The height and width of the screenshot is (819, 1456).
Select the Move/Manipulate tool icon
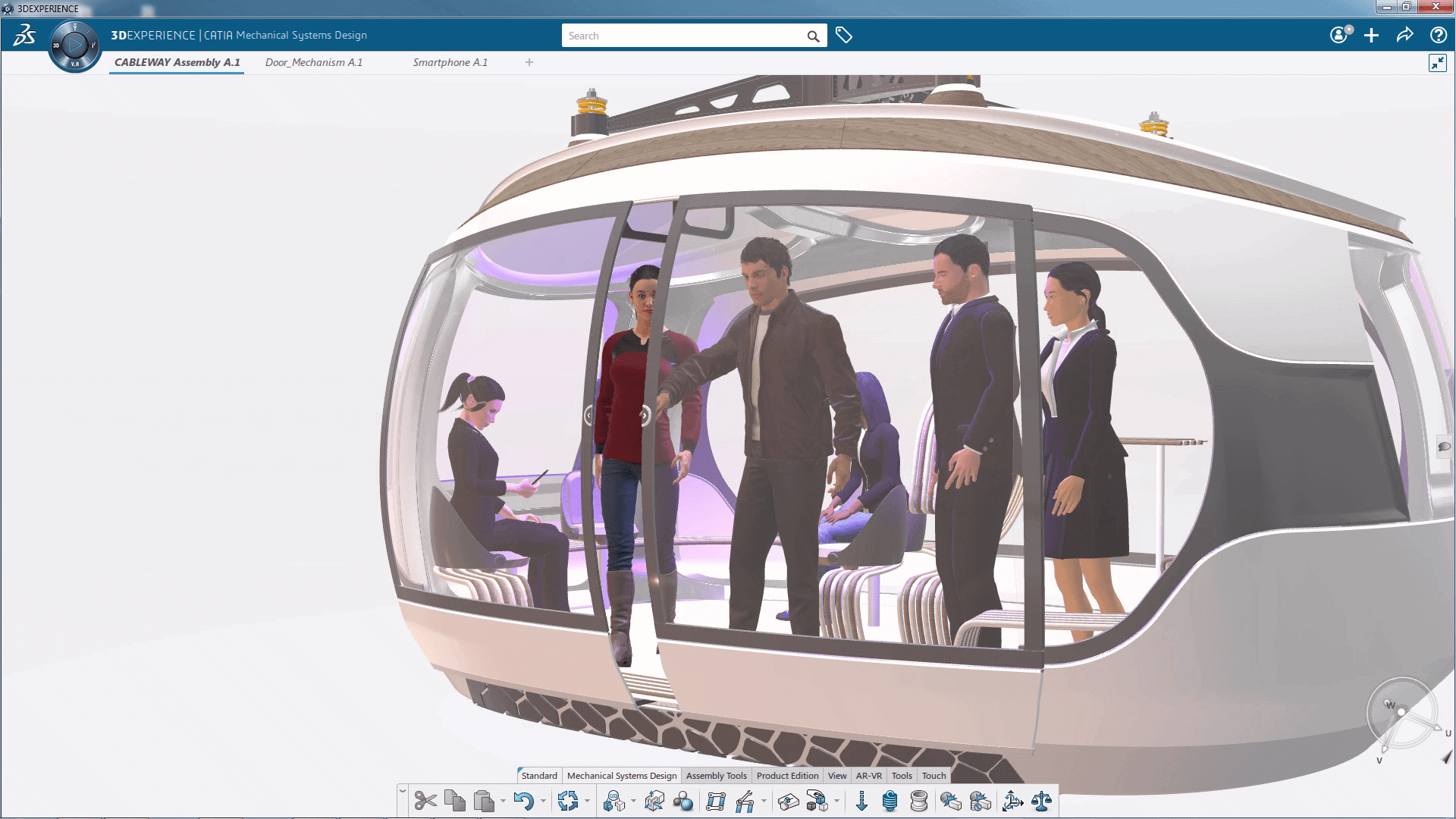coord(1012,800)
